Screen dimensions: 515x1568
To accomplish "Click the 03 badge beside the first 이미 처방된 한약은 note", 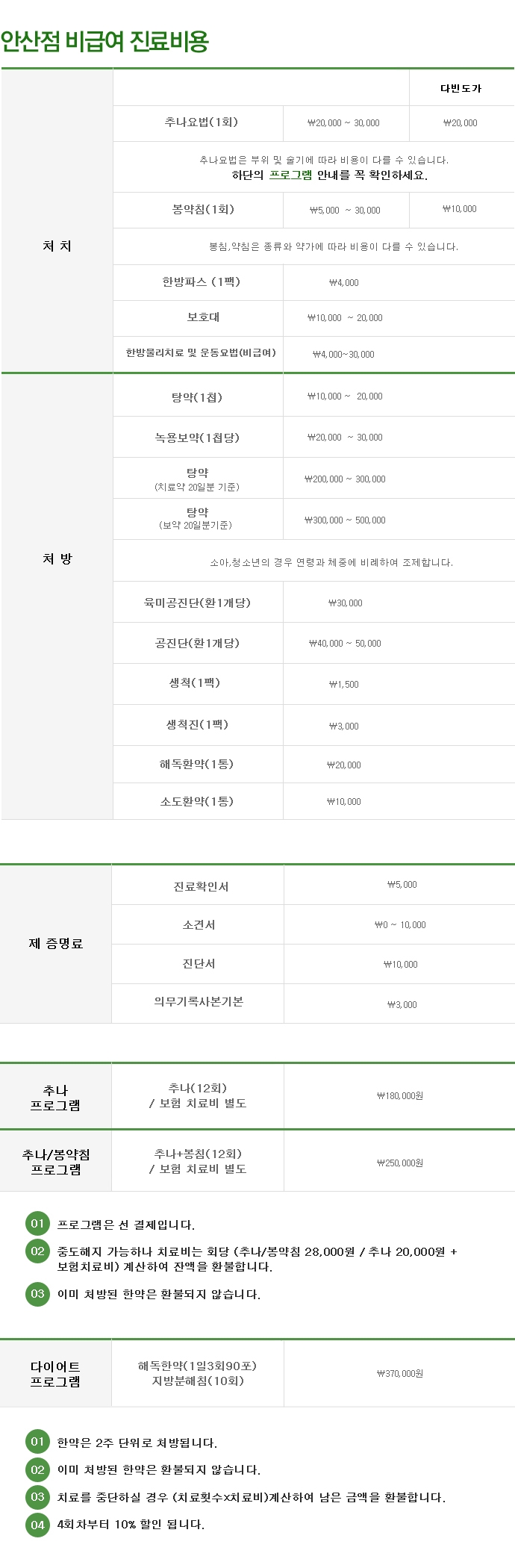I will click(x=37, y=1294).
